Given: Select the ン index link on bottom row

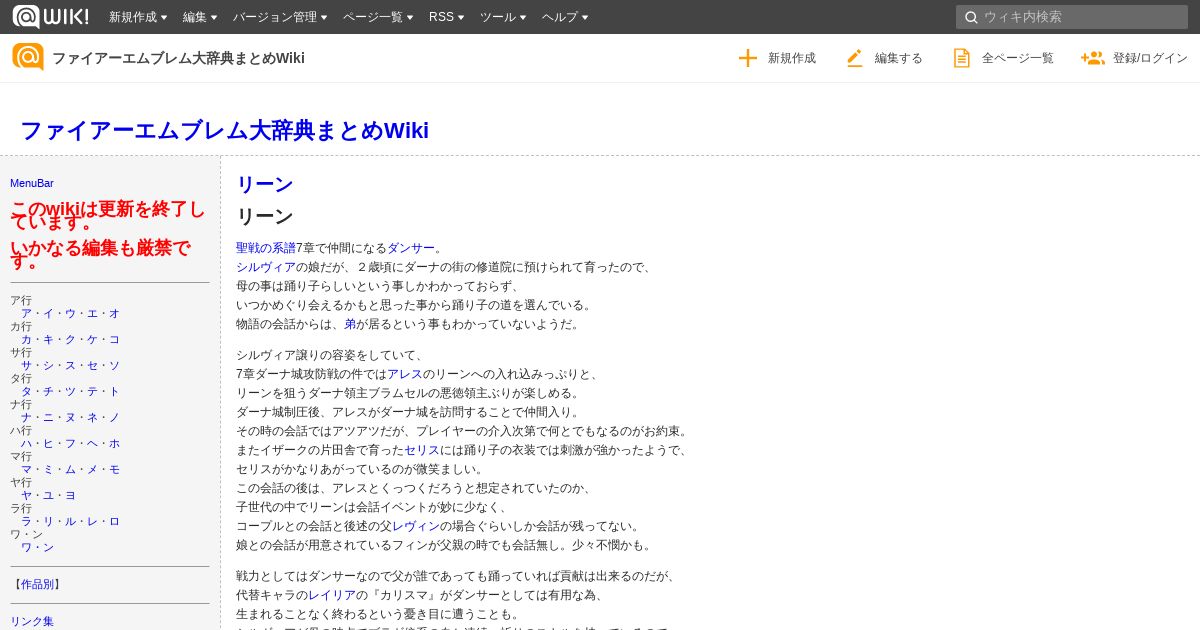Looking at the screenshot, I should (48, 547).
